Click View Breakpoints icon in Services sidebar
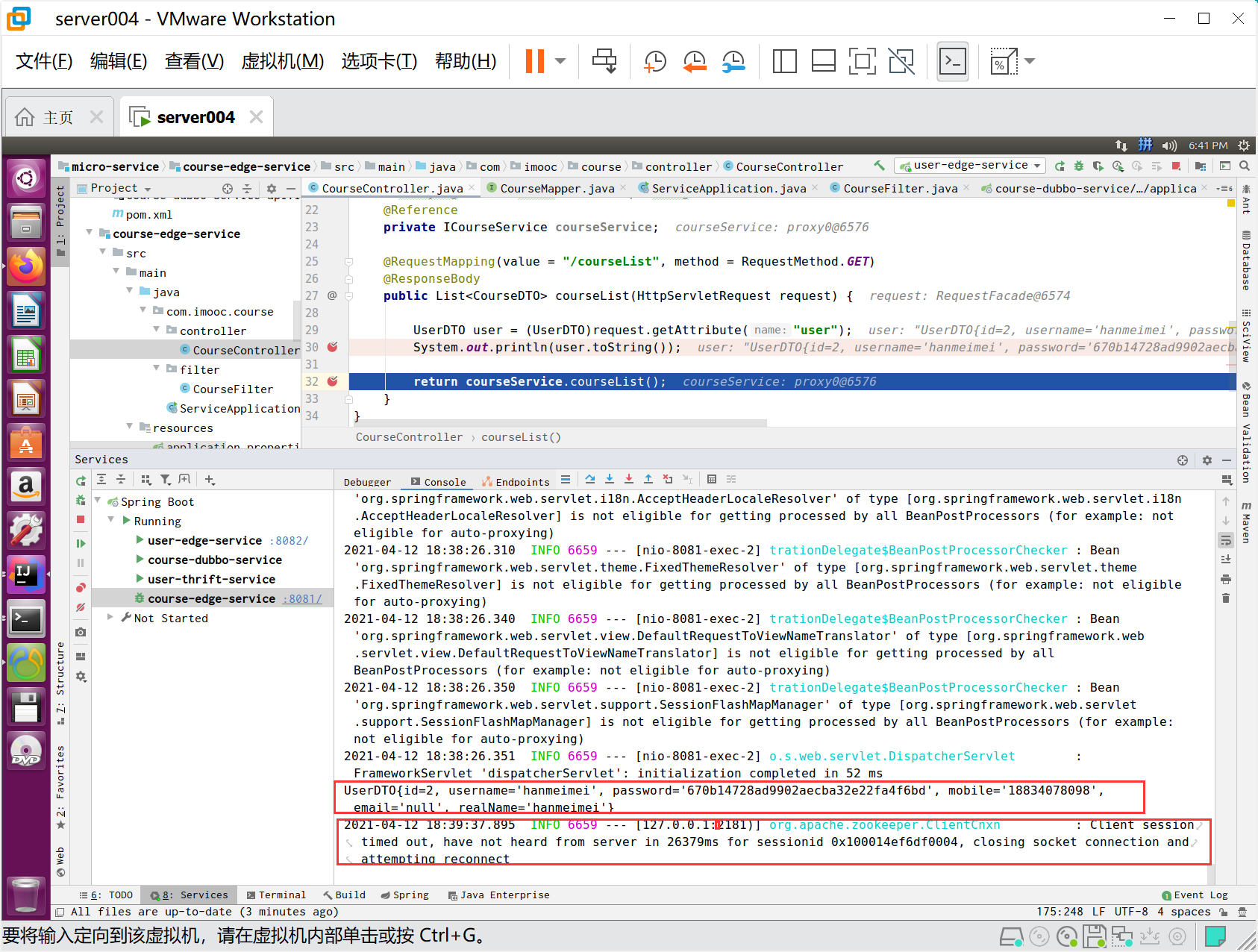The height and width of the screenshot is (952, 1258). (x=81, y=587)
